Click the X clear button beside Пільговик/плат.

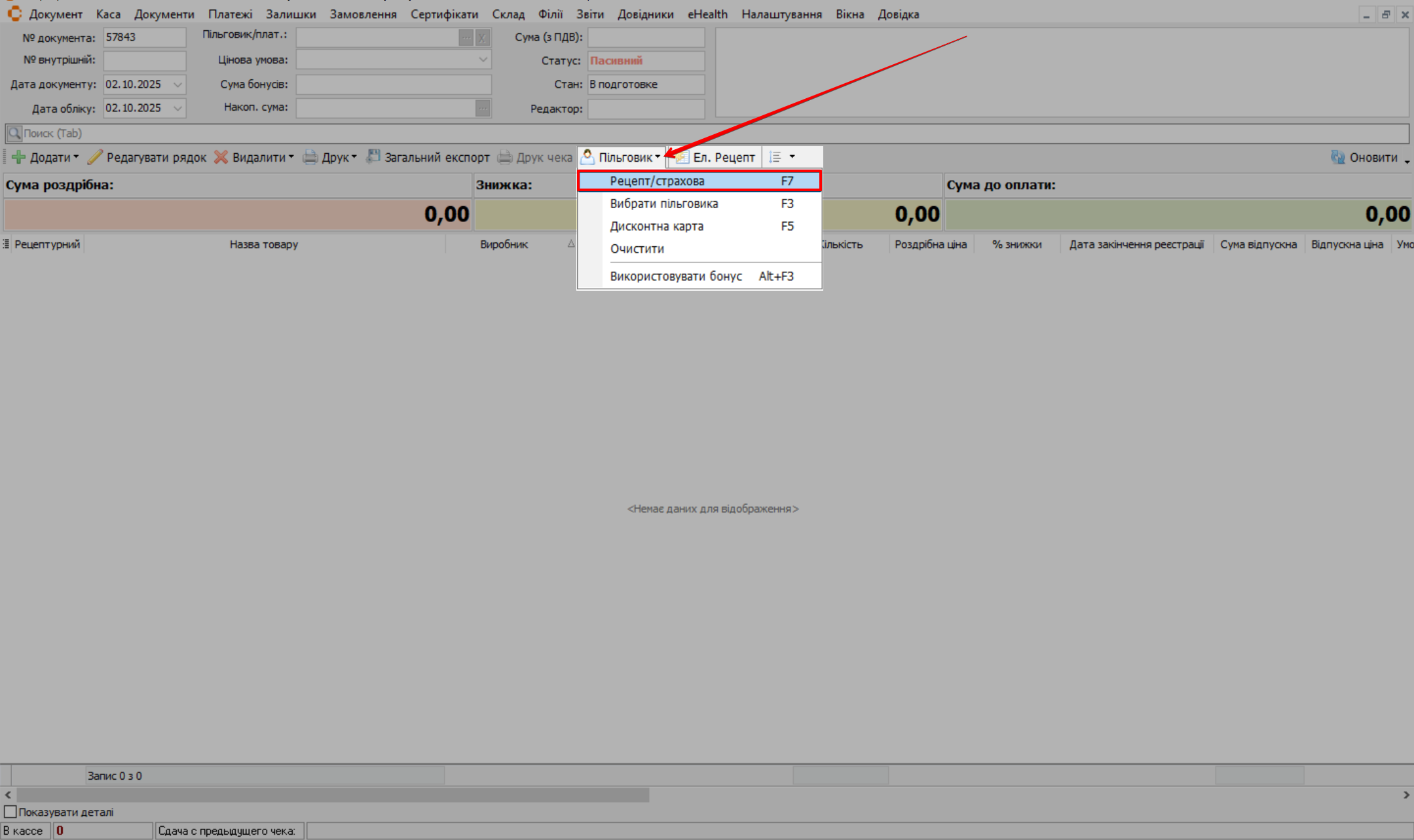(482, 38)
